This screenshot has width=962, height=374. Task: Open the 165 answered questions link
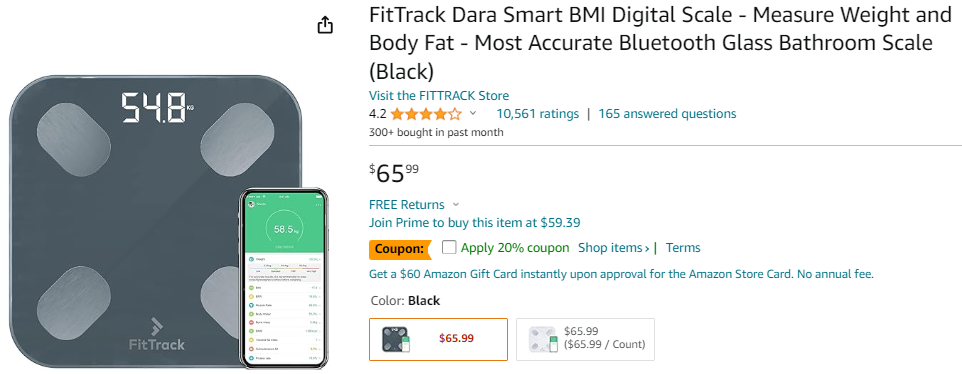pos(667,114)
